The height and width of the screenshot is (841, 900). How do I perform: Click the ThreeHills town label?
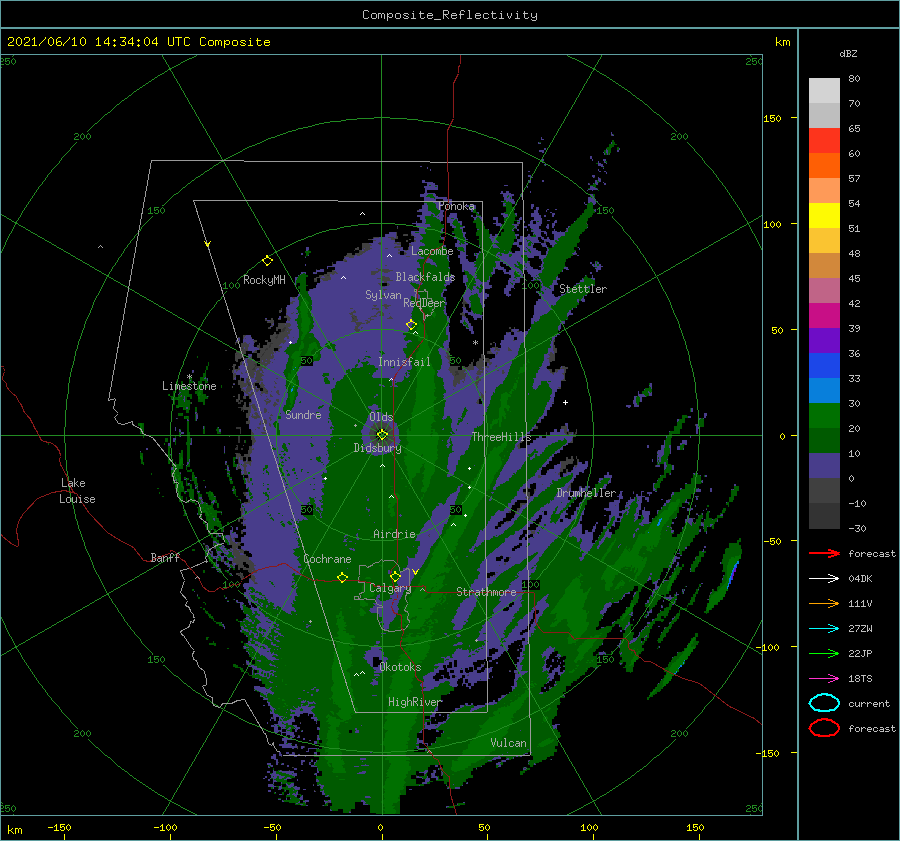point(502,437)
